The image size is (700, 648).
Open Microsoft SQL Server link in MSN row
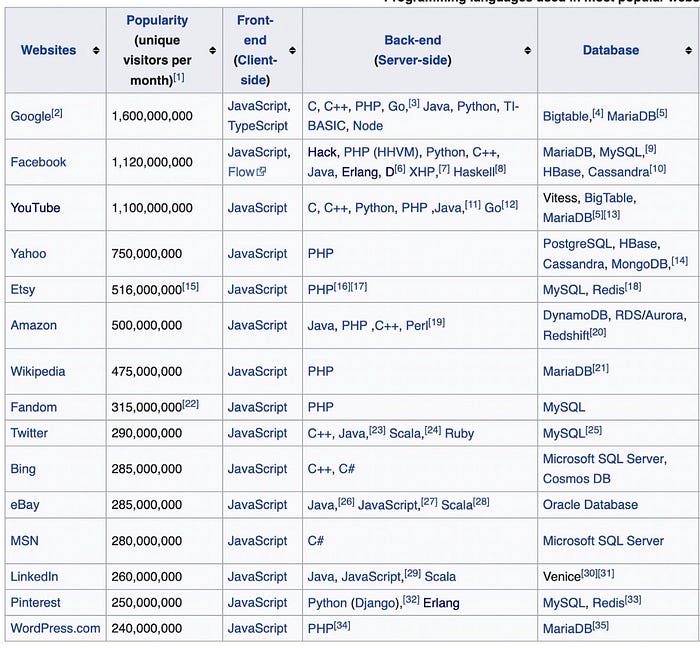click(603, 541)
